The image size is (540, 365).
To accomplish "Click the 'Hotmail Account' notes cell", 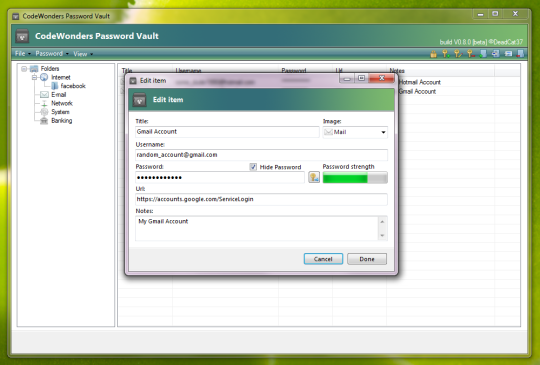I will (x=420, y=82).
